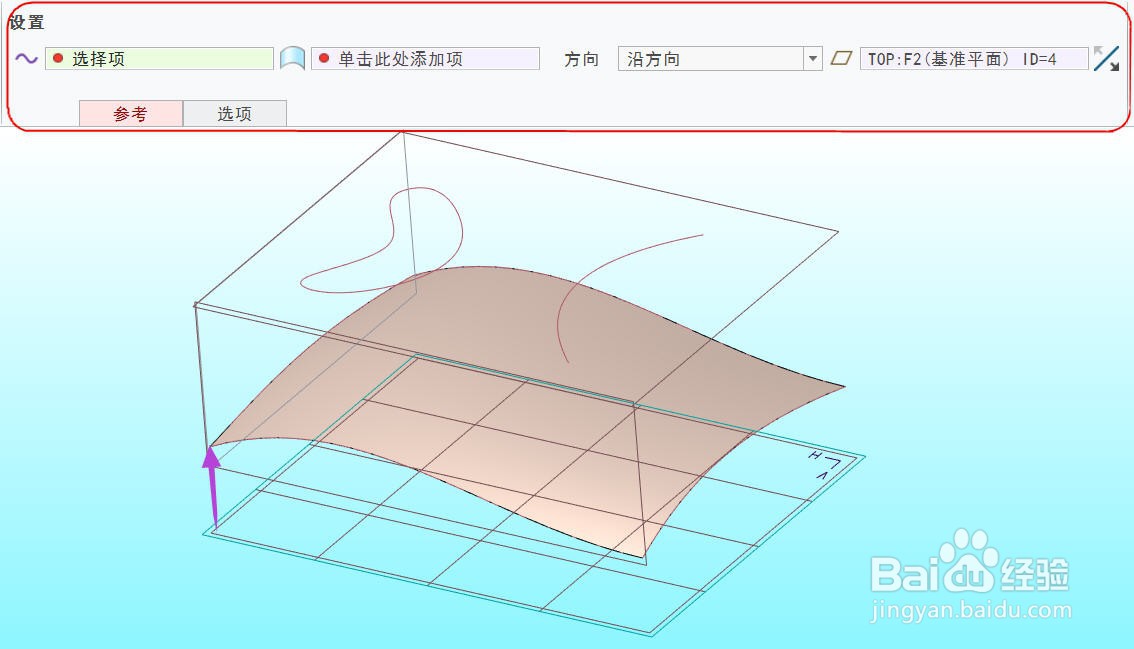1134x649 pixels.
Task: Click the 方向 label
Action: tap(581, 59)
